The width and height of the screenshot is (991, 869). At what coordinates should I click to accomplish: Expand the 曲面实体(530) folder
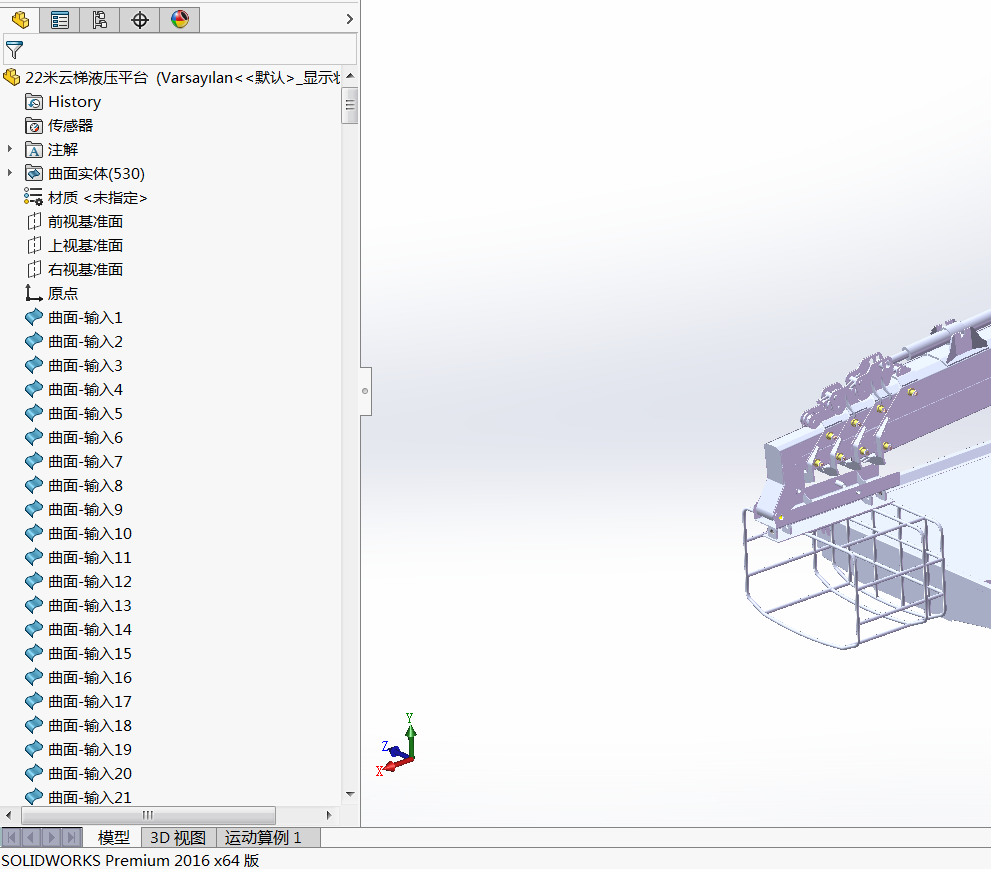pos(10,173)
